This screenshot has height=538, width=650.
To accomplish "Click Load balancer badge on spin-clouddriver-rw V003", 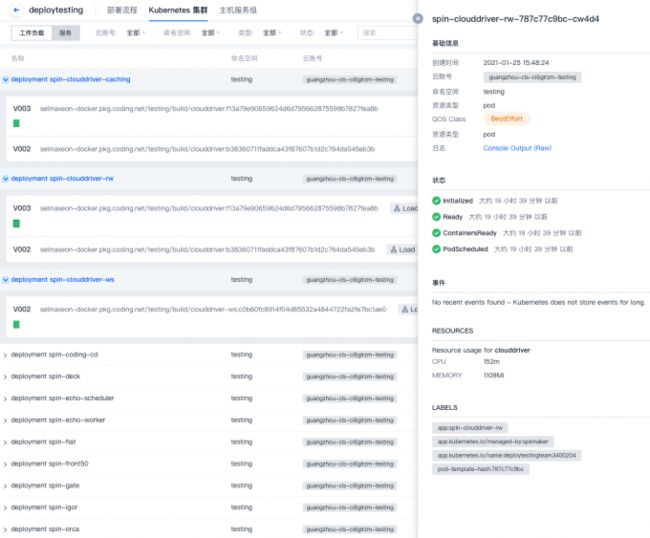I will 404,208.
